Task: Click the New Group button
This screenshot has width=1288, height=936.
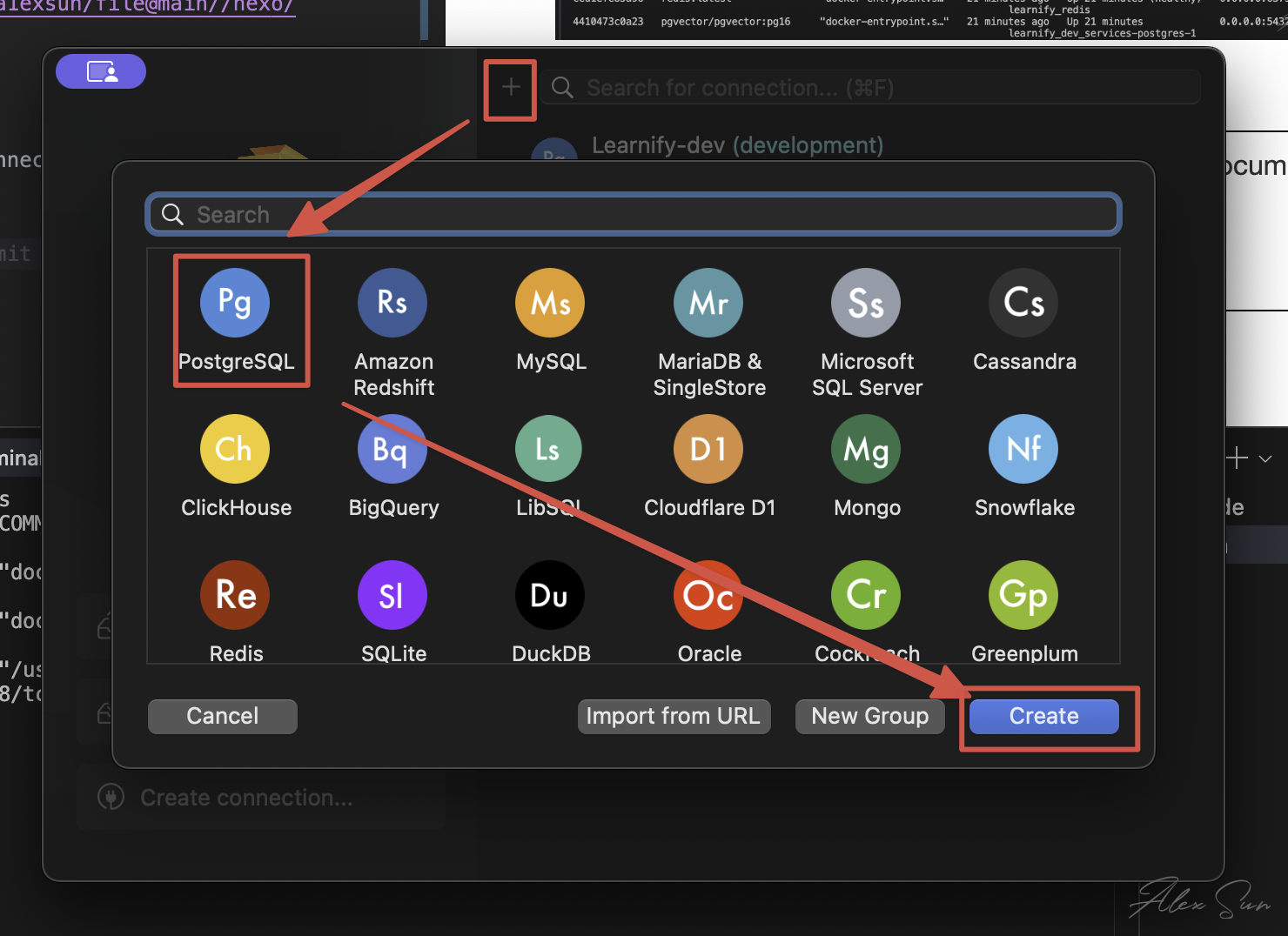Action: [x=869, y=716]
